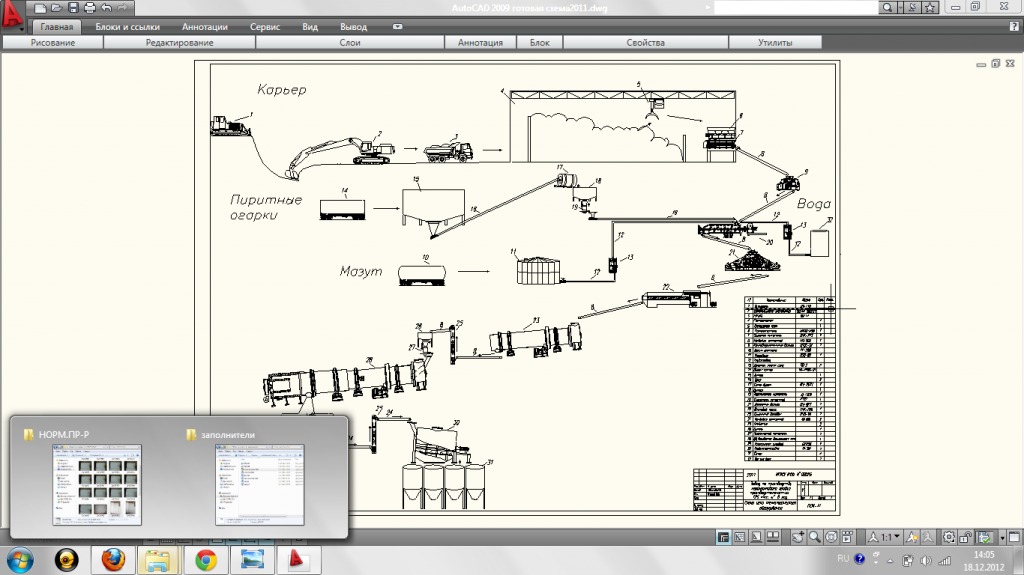
Task: Expand the application menu arrow below logo
Action: (x=22, y=29)
